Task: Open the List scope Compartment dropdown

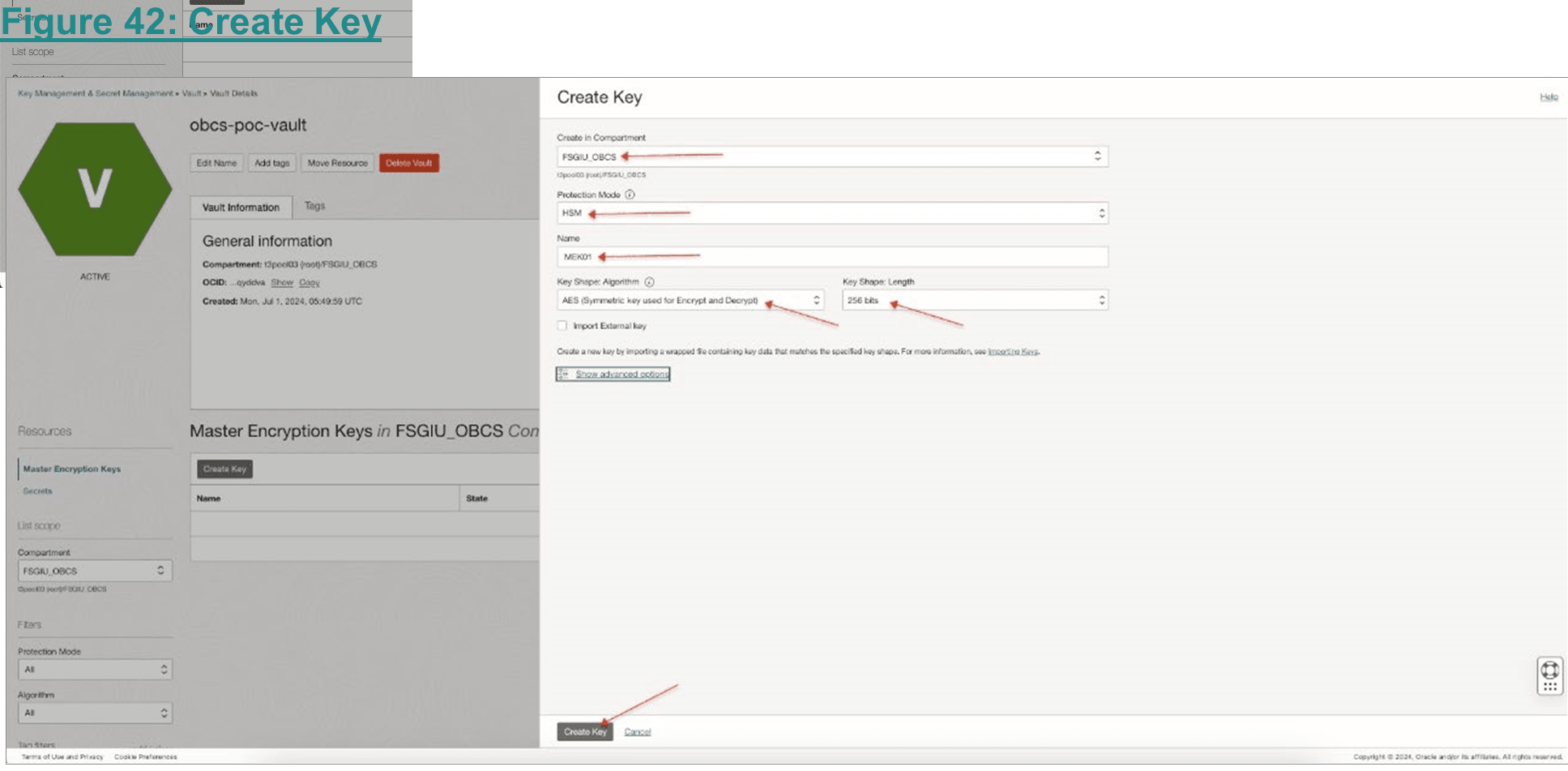Action: (x=95, y=571)
